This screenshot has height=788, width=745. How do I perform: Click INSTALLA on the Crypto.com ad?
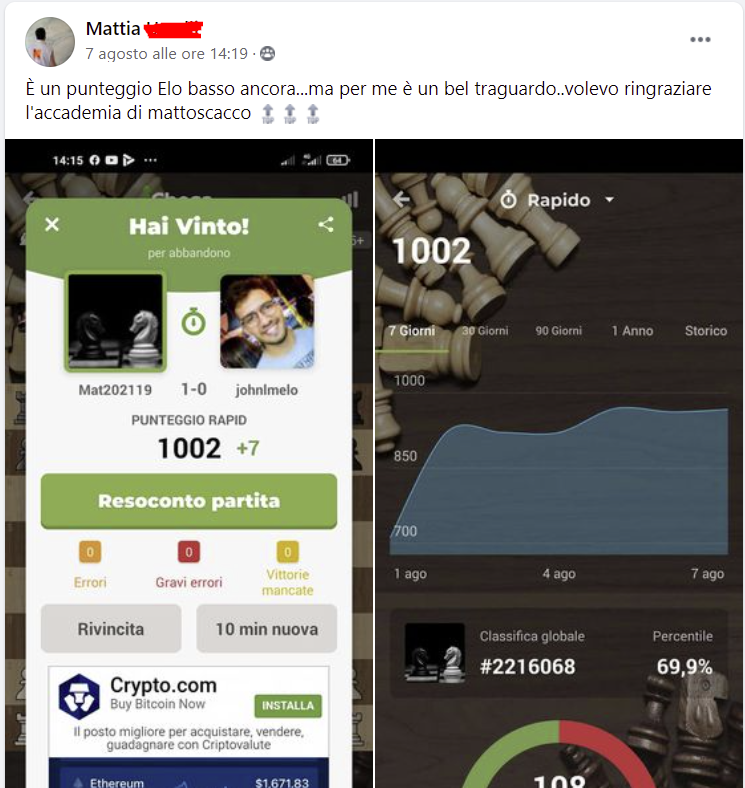click(288, 706)
